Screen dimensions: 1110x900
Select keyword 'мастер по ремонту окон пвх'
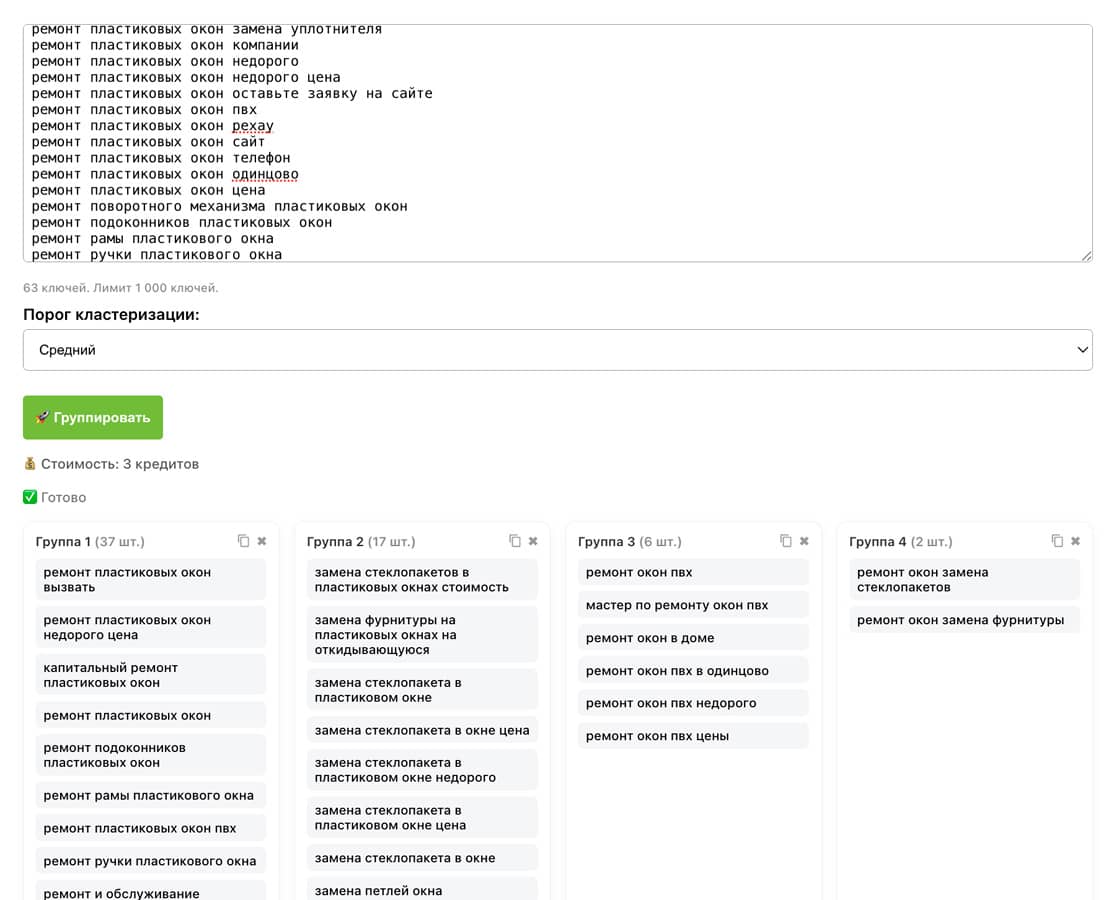click(x=692, y=605)
